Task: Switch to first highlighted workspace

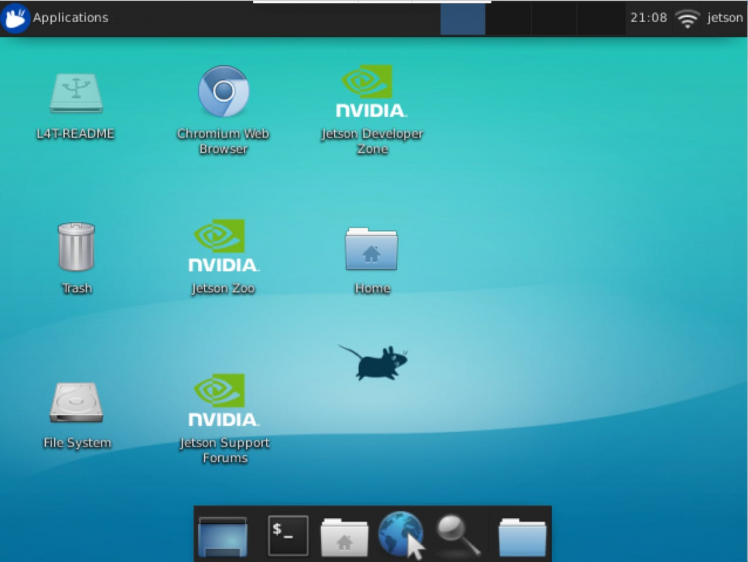Action: pos(463,18)
